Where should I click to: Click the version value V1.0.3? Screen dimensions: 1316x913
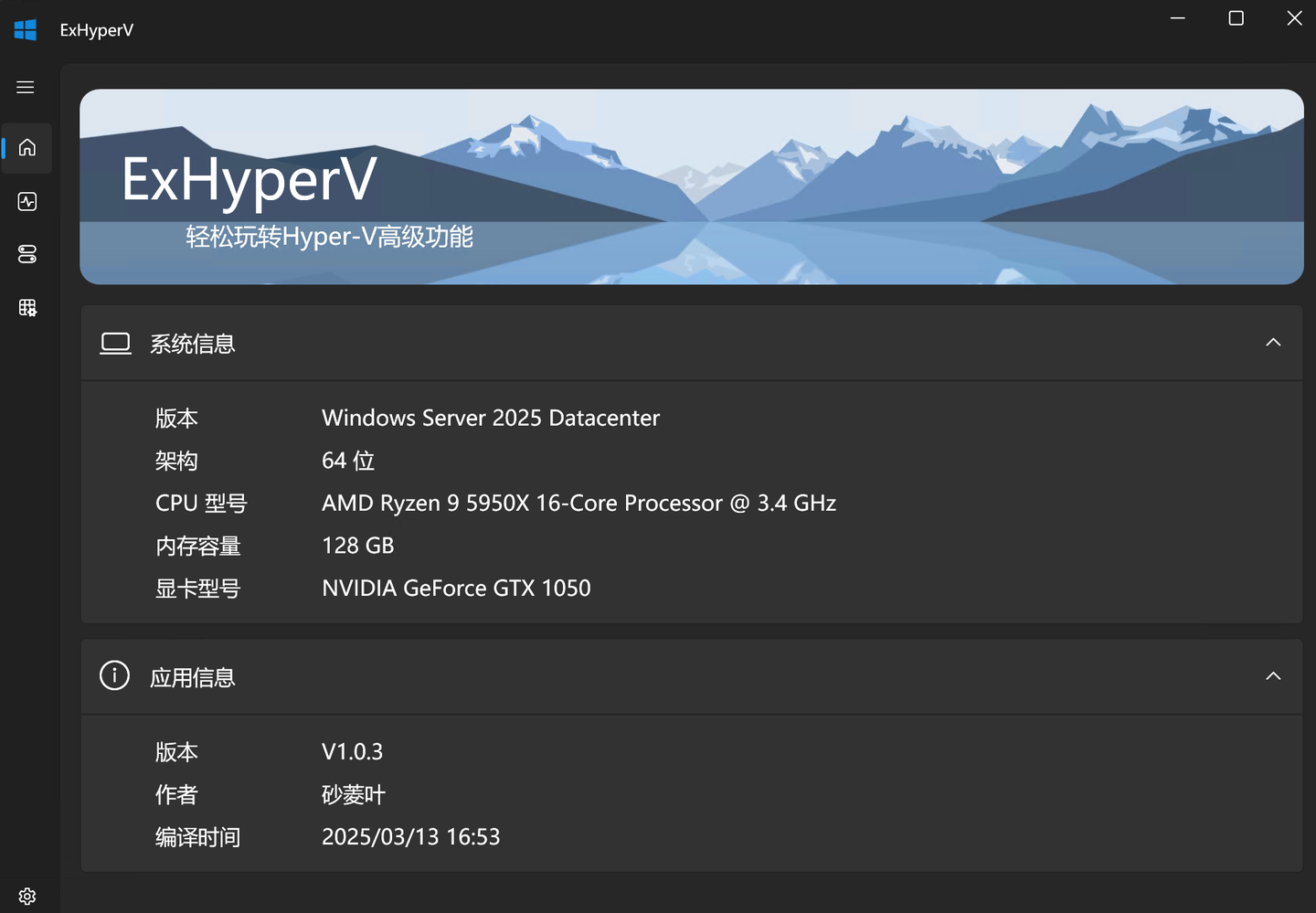(x=352, y=751)
